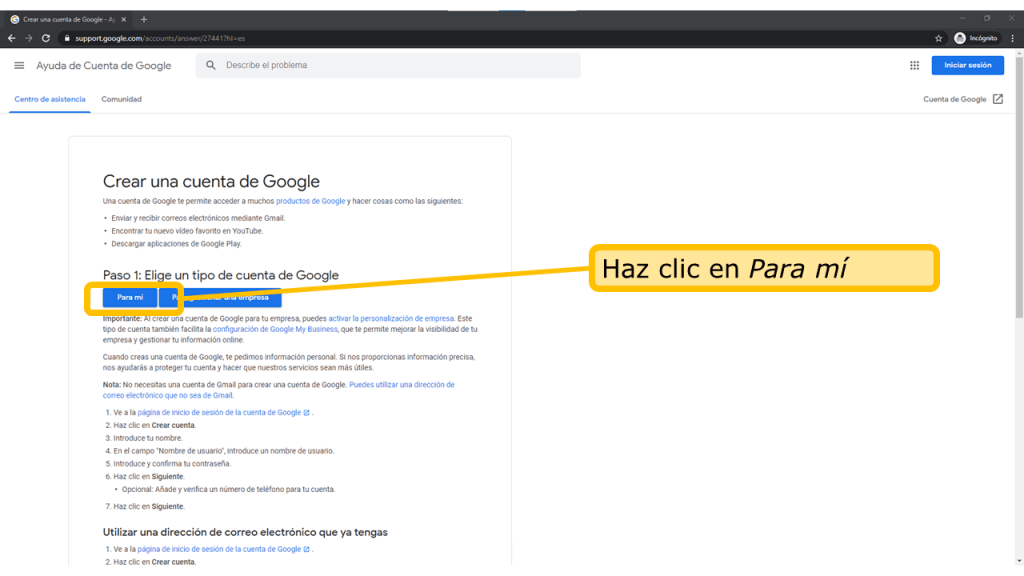The image size is (1024, 576).
Task: Click the Encontrar tu nuevo vídeo favorito bullet
Action: [x=187, y=231]
